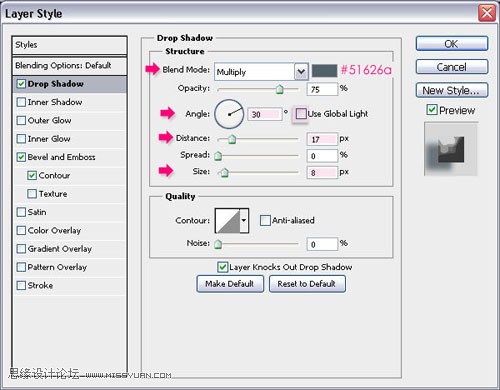Click the Angle dial control
The height and width of the screenshot is (390, 500).
[x=229, y=114]
